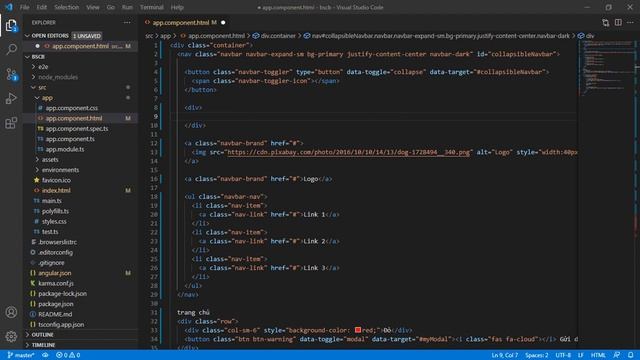Open the Accounts icon in activity bar
The height and width of the screenshot is (360, 640).
click(11, 312)
